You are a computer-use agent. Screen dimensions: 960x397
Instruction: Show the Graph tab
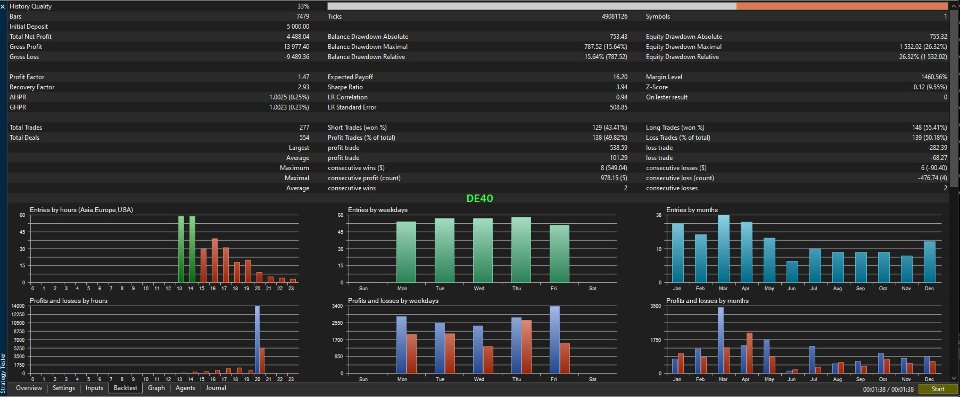(x=156, y=388)
